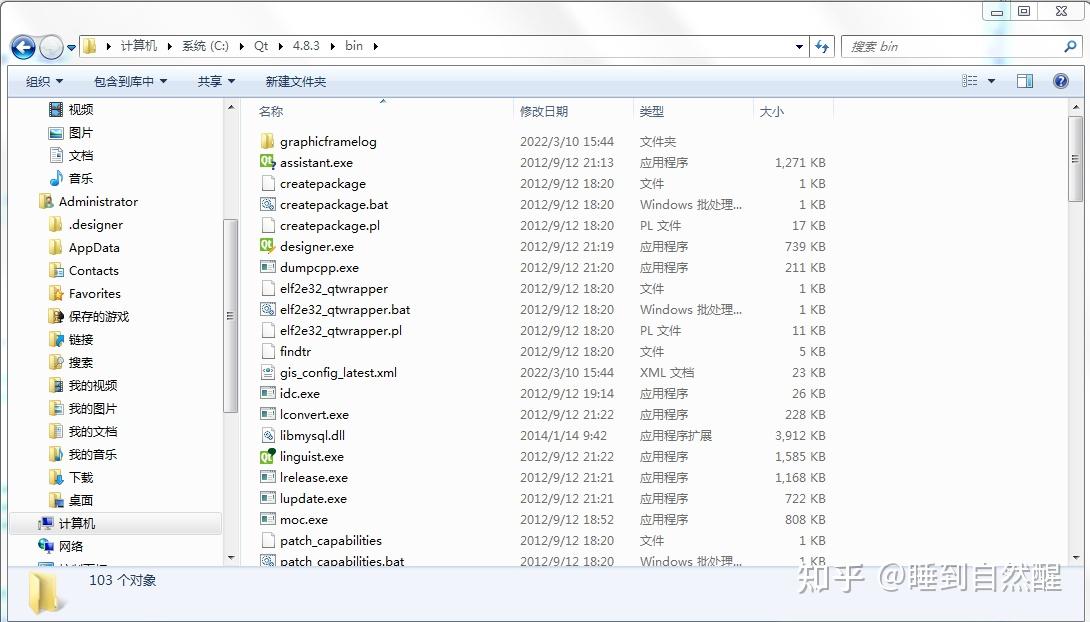
Task: Click 4.8.3 in the address breadcrumb
Action: click(306, 46)
